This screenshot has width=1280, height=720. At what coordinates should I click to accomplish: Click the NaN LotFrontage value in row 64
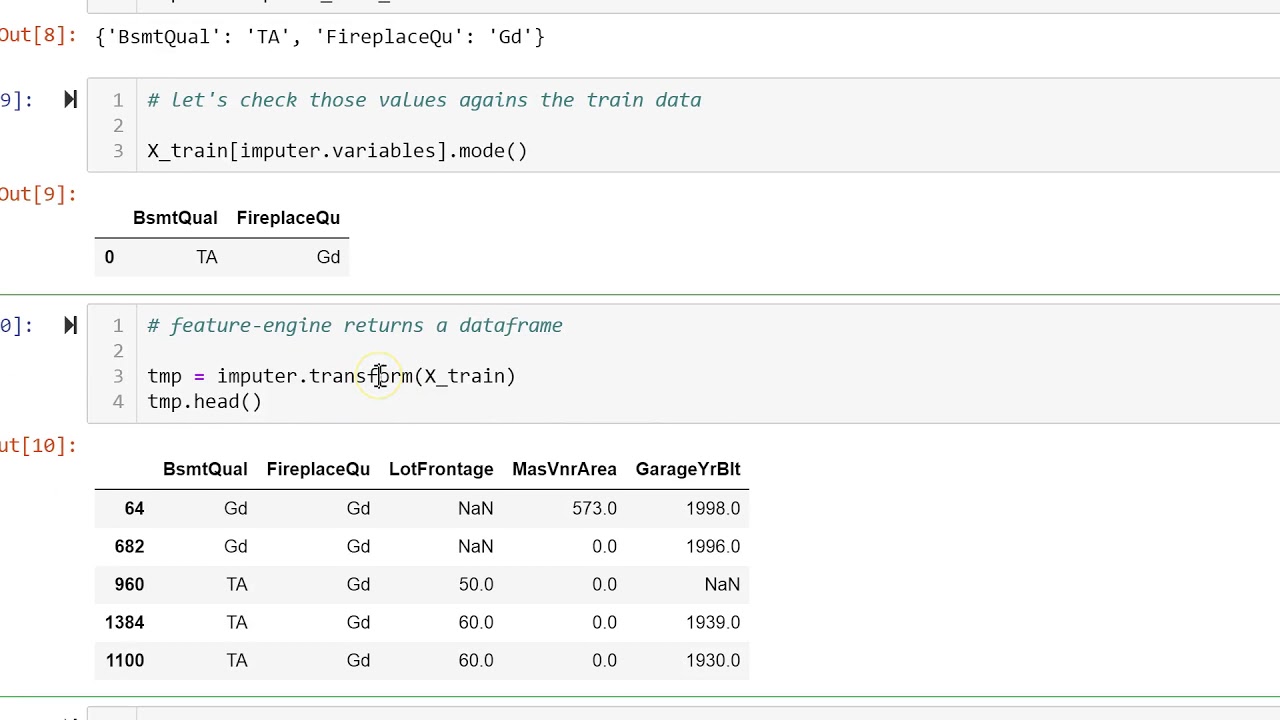(x=475, y=508)
